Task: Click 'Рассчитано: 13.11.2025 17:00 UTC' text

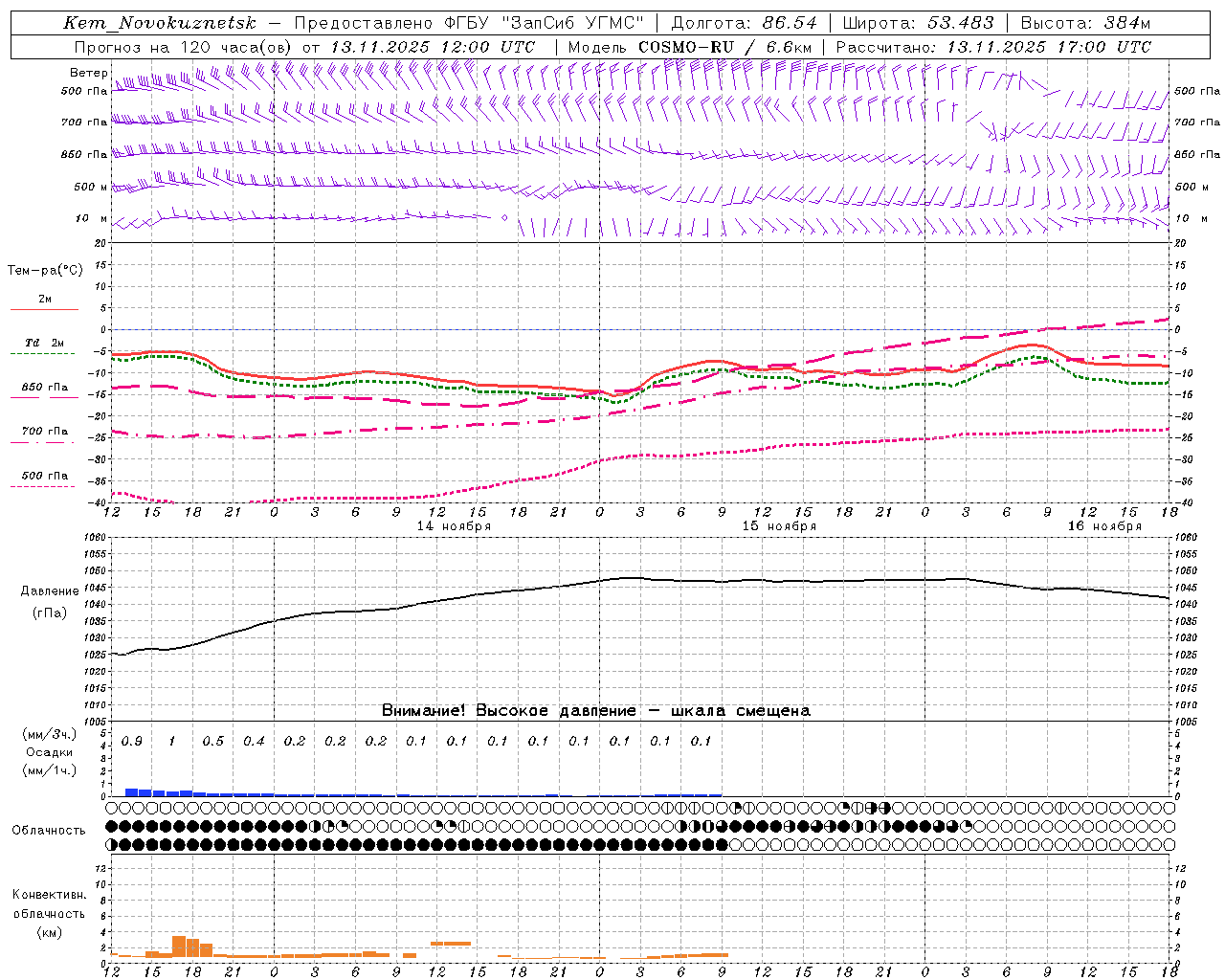Action: click(x=993, y=47)
